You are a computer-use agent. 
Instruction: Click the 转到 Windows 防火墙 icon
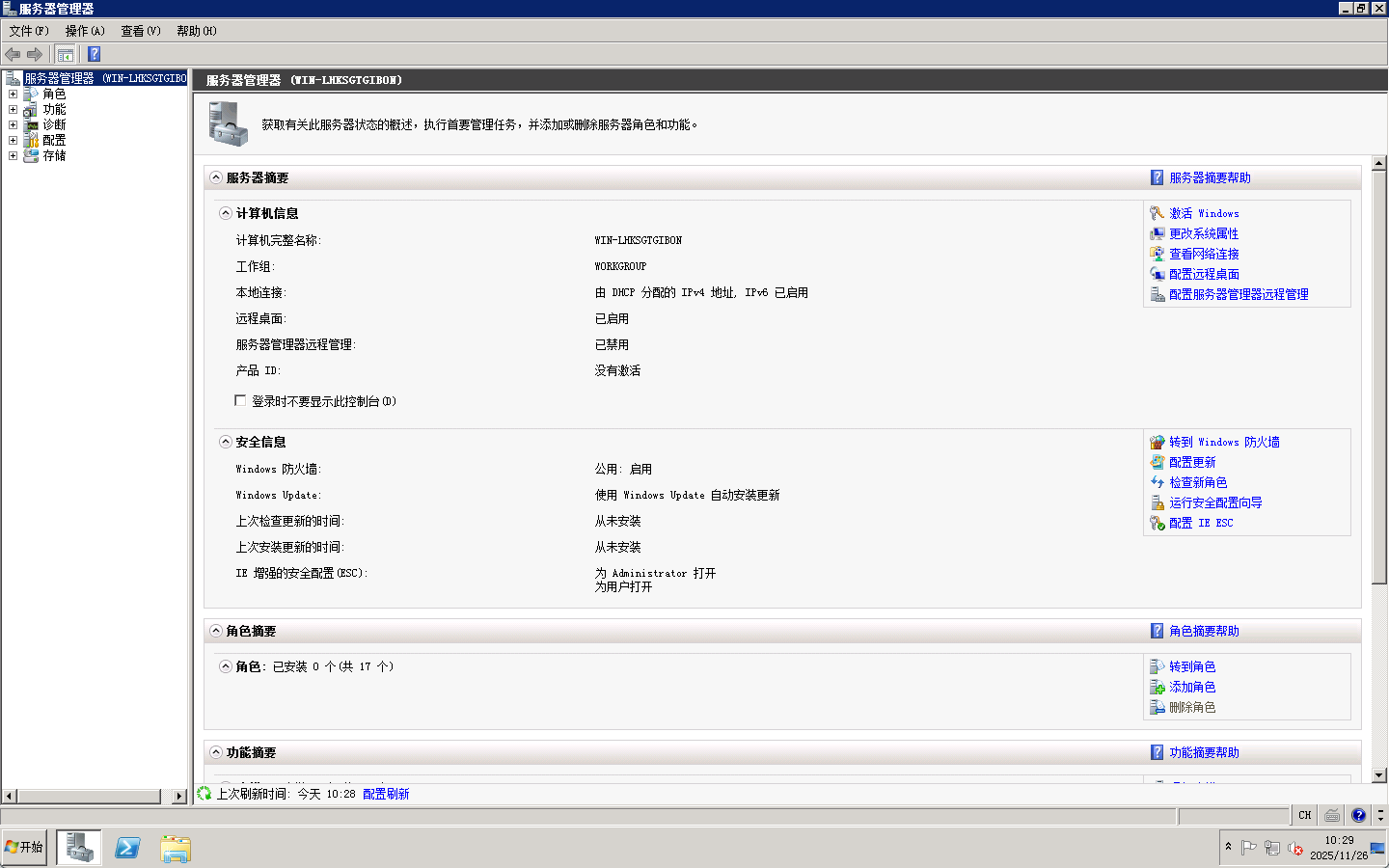coord(1157,442)
